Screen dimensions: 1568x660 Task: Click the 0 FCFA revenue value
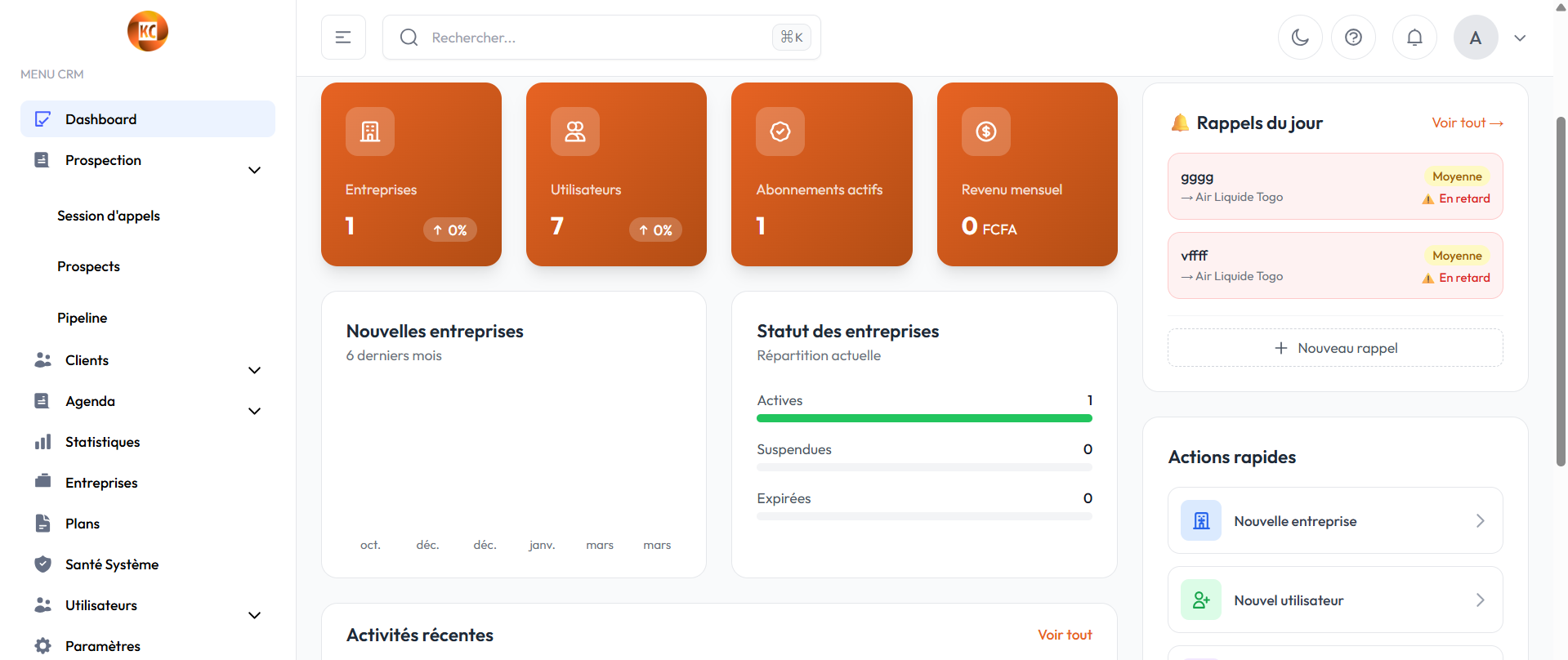[989, 226]
